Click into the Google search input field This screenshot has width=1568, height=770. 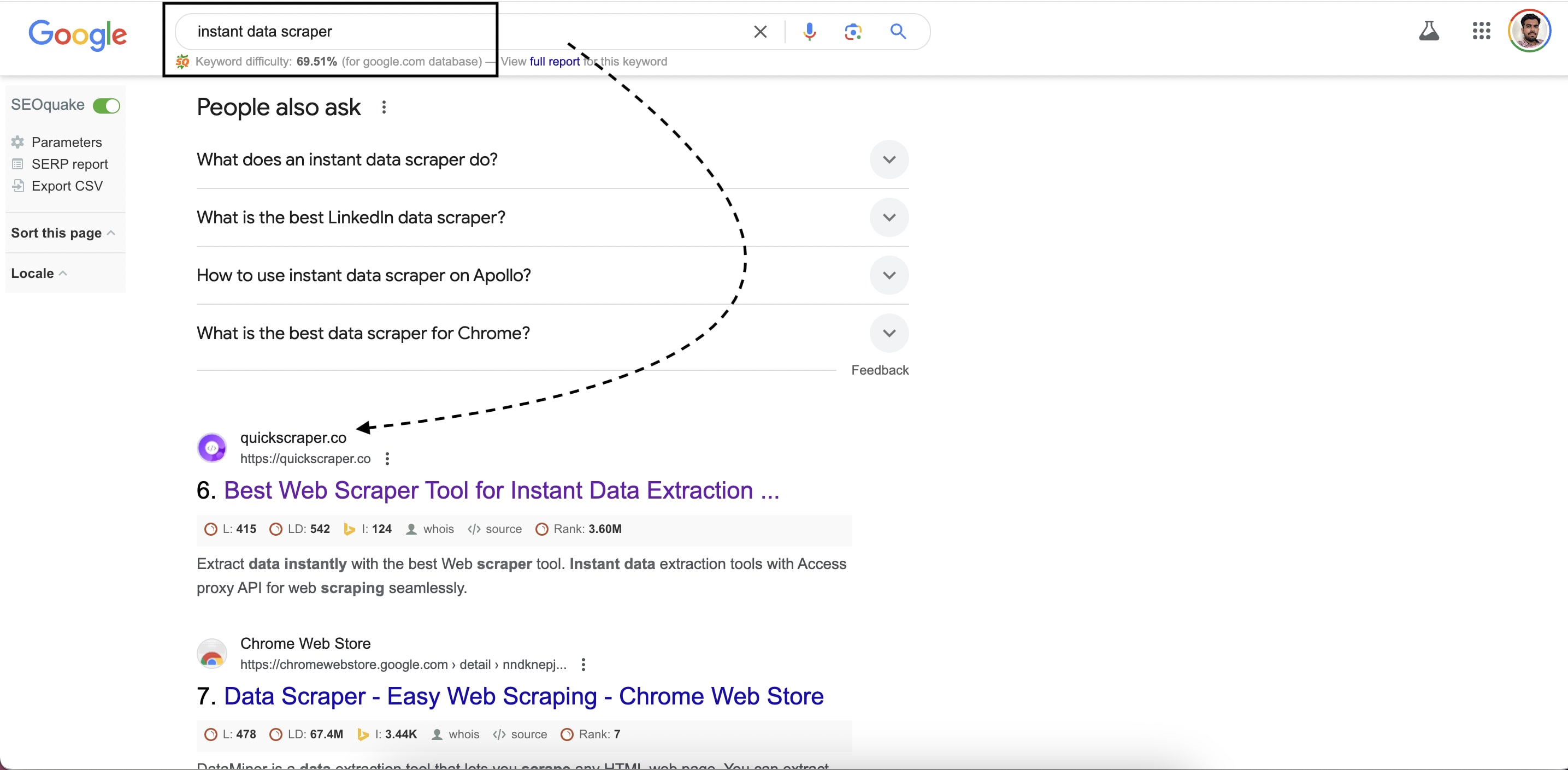[469, 32]
